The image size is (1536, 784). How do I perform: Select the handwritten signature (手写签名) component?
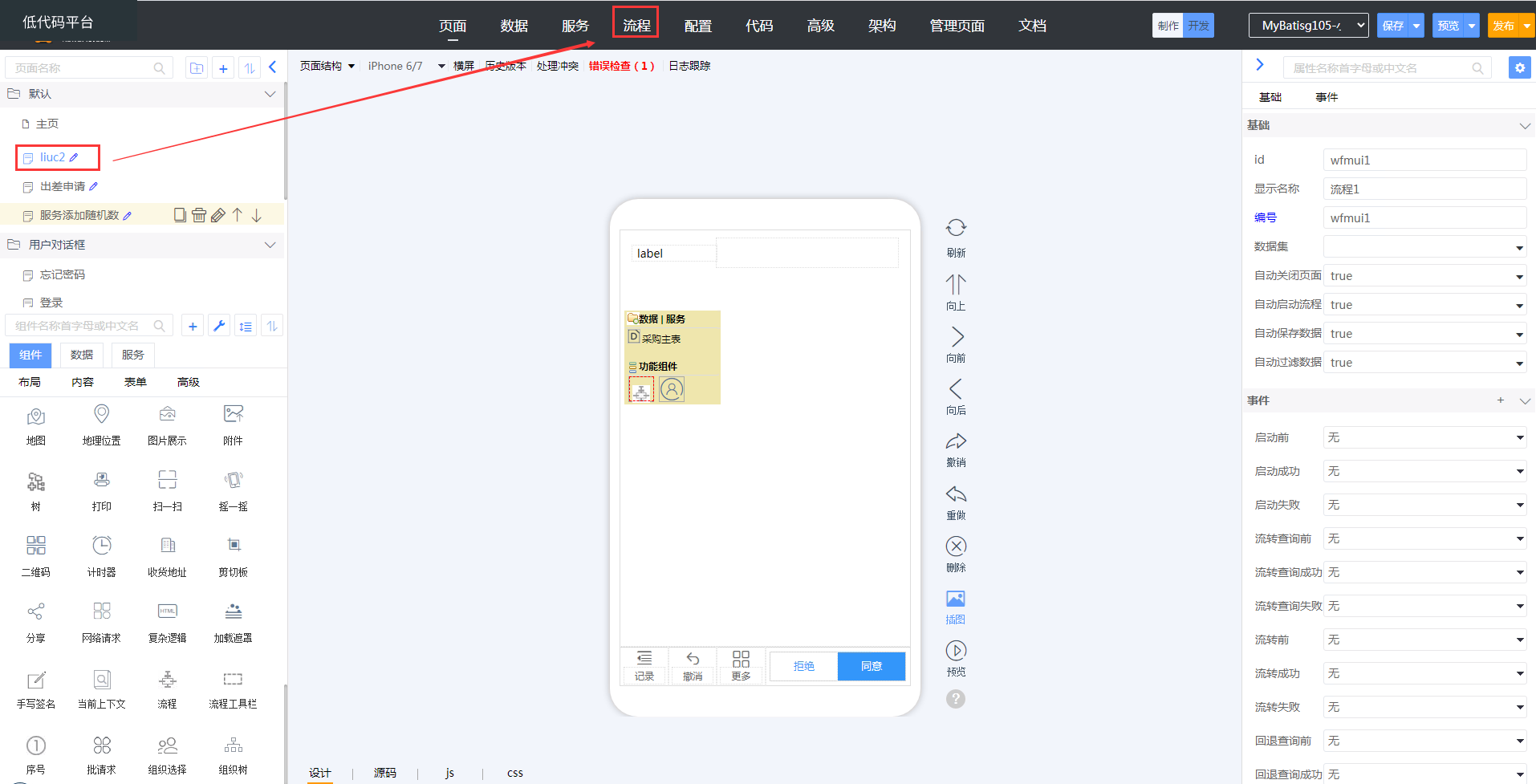pos(36,680)
